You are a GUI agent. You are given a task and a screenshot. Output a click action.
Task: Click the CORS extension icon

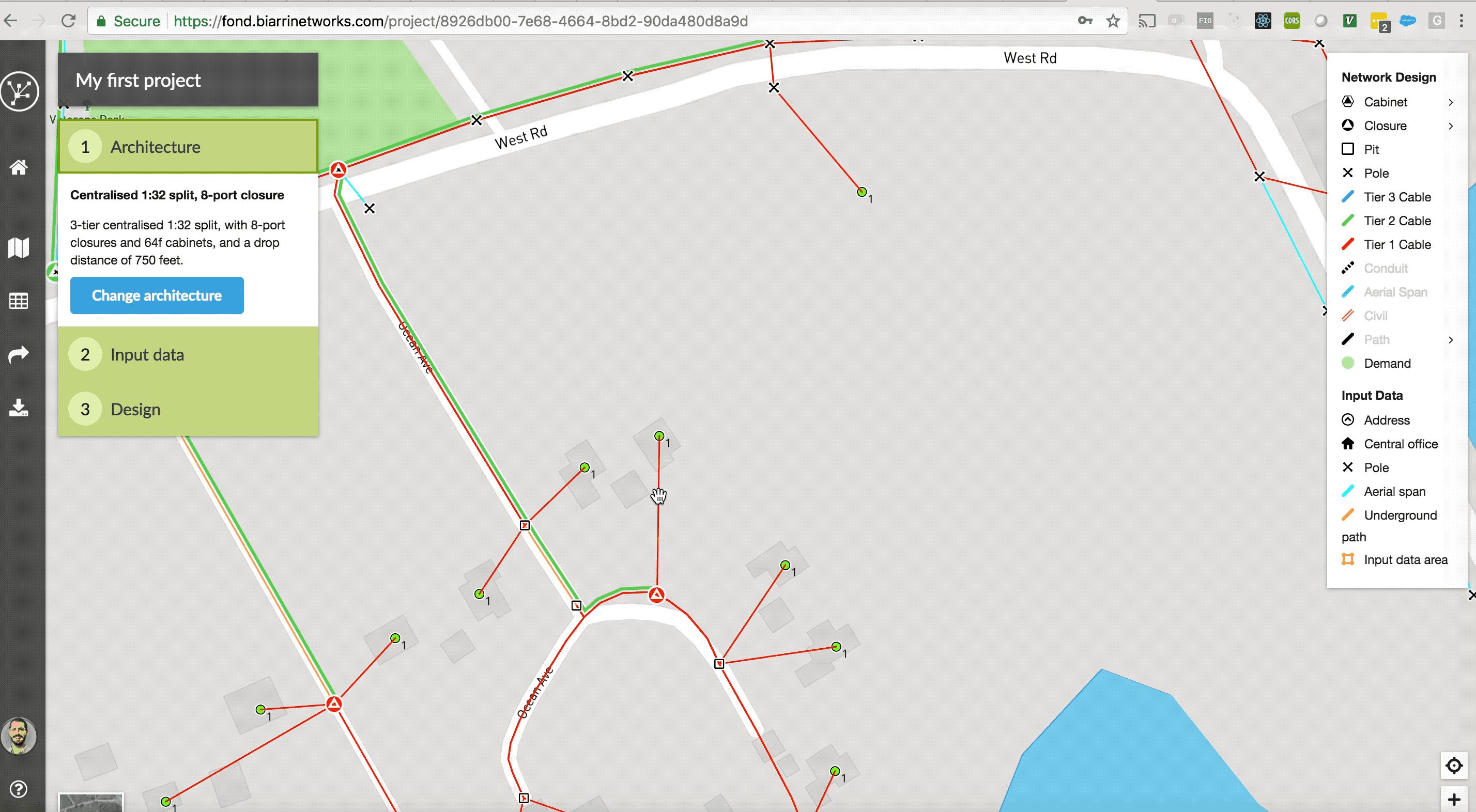click(x=1292, y=21)
